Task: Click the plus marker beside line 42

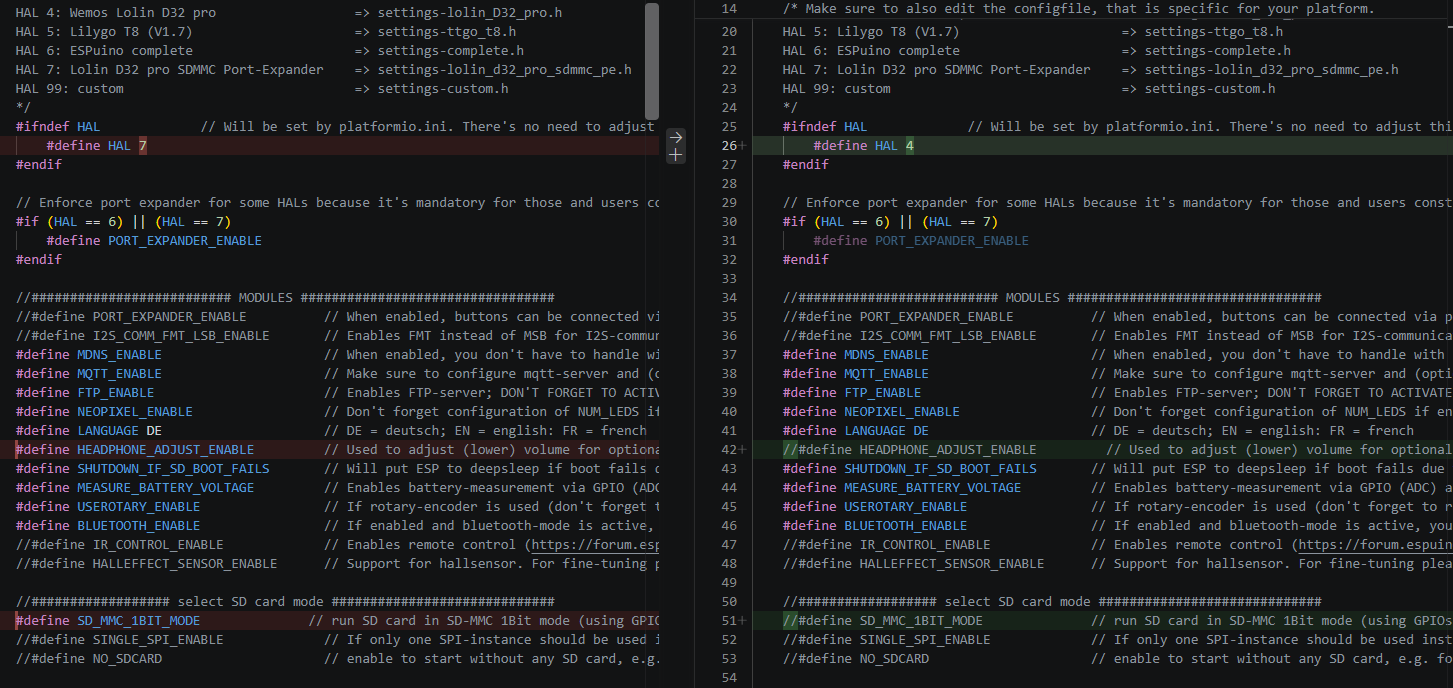Action: (x=743, y=450)
